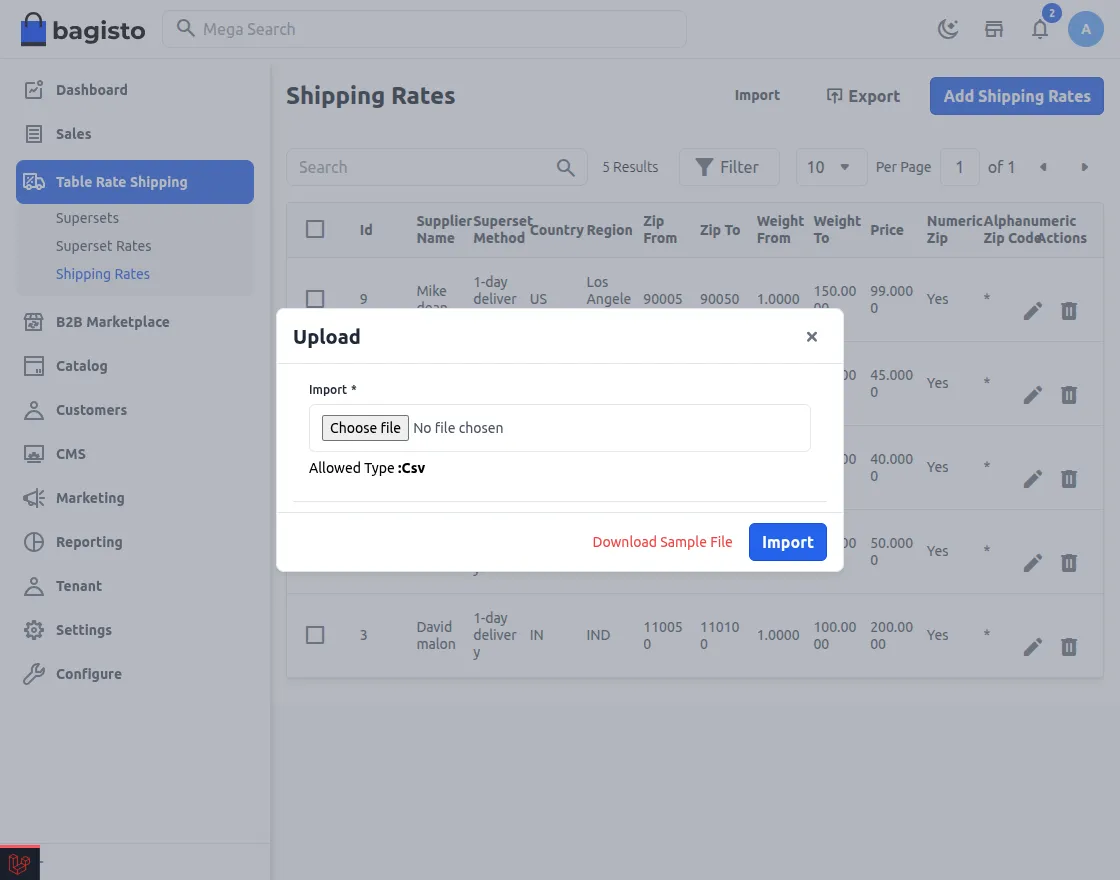Delete shipping rate Id 9 via trash icon
Viewport: 1120px width, 880px height.
click(x=1068, y=311)
